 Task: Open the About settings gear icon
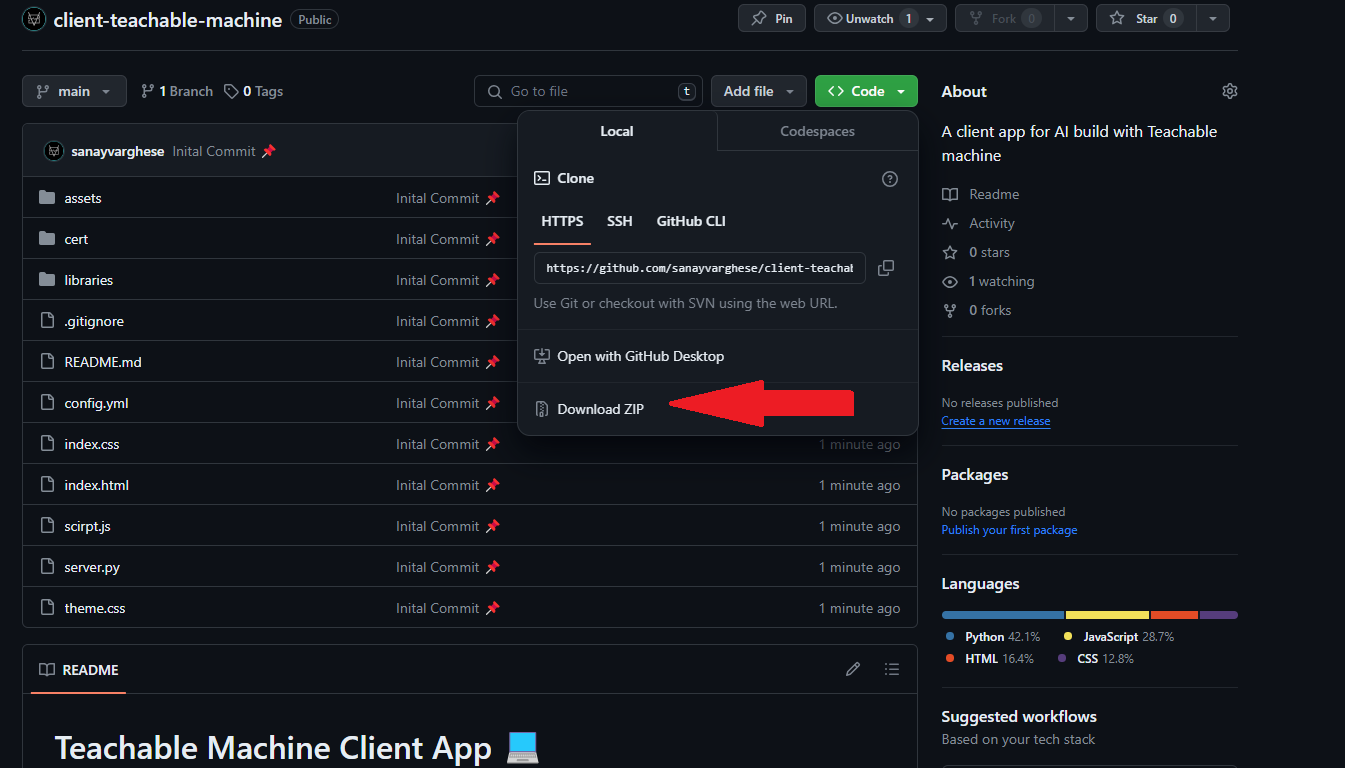[1230, 91]
